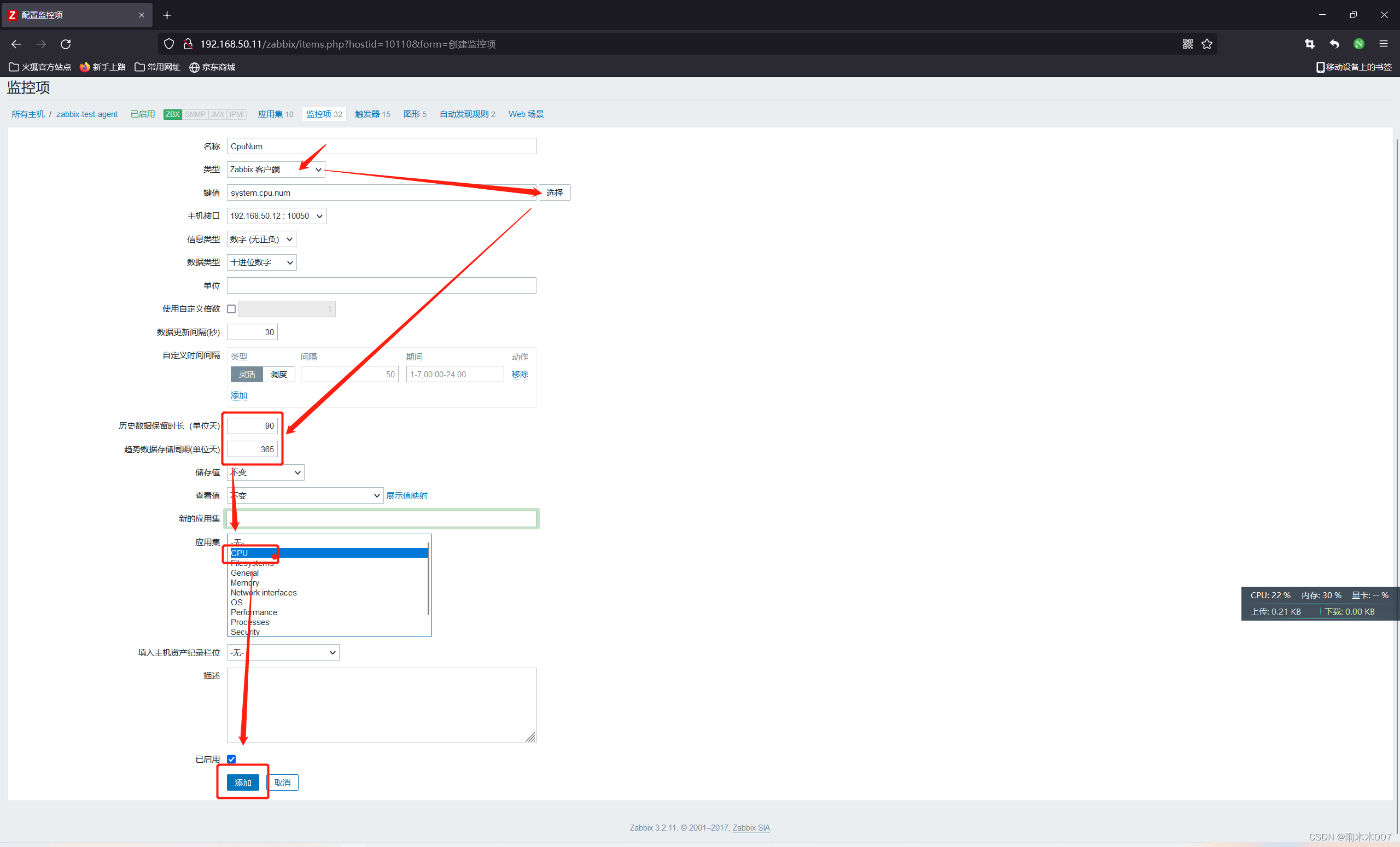Open the QR code icon in address bar
This screenshot has height=847, width=1400.
[1187, 44]
